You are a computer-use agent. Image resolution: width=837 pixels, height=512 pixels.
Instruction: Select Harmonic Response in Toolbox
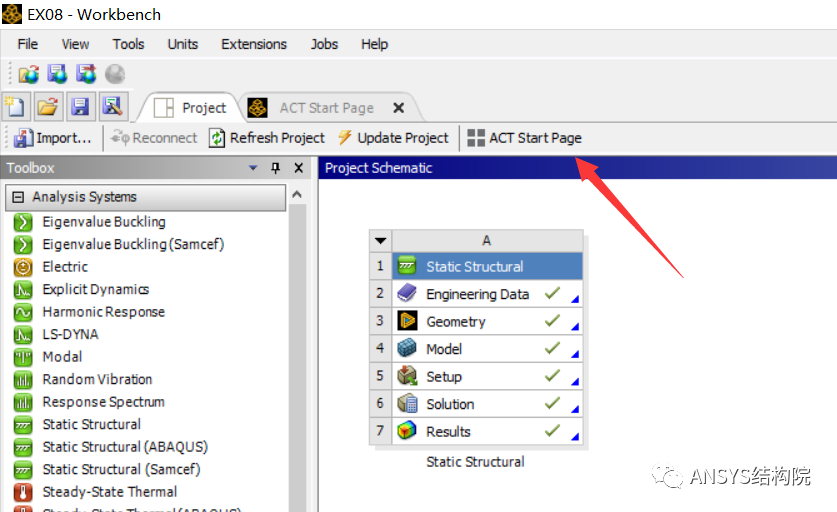click(104, 311)
